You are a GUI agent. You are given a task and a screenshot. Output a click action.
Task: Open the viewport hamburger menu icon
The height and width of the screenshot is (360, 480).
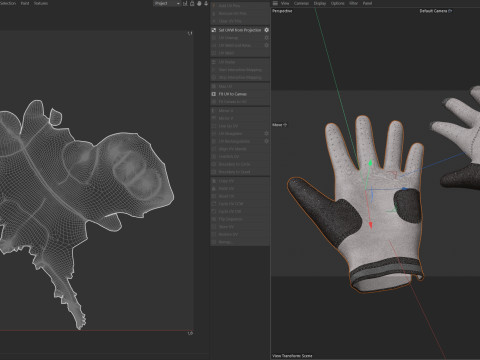(275, 3)
